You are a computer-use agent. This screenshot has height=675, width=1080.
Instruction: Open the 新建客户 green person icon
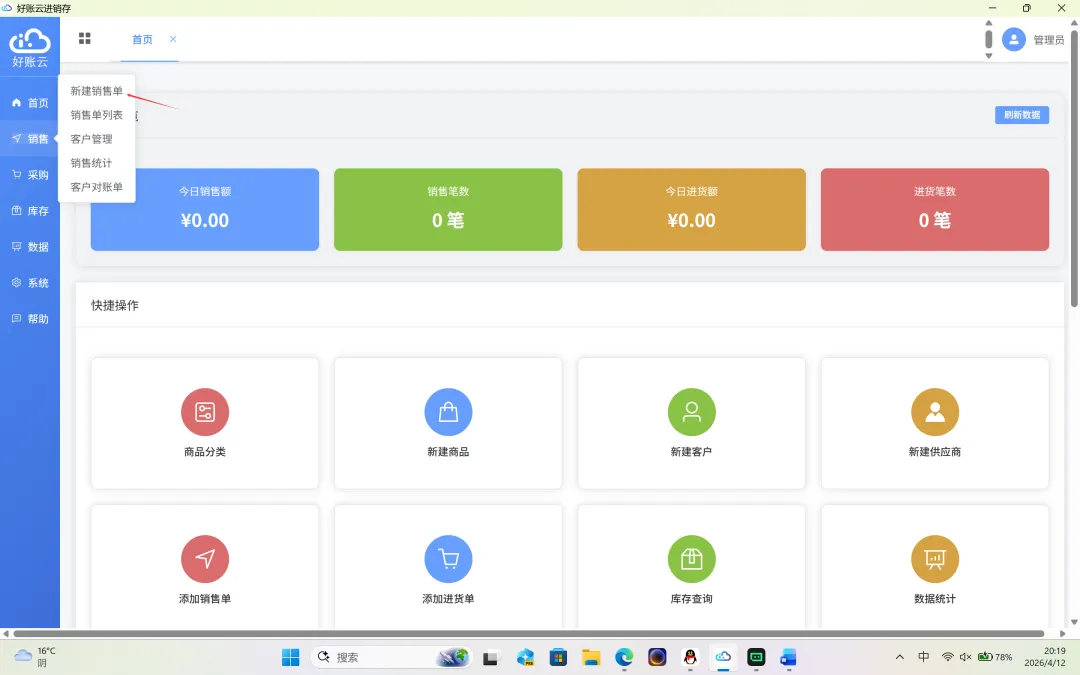click(692, 412)
